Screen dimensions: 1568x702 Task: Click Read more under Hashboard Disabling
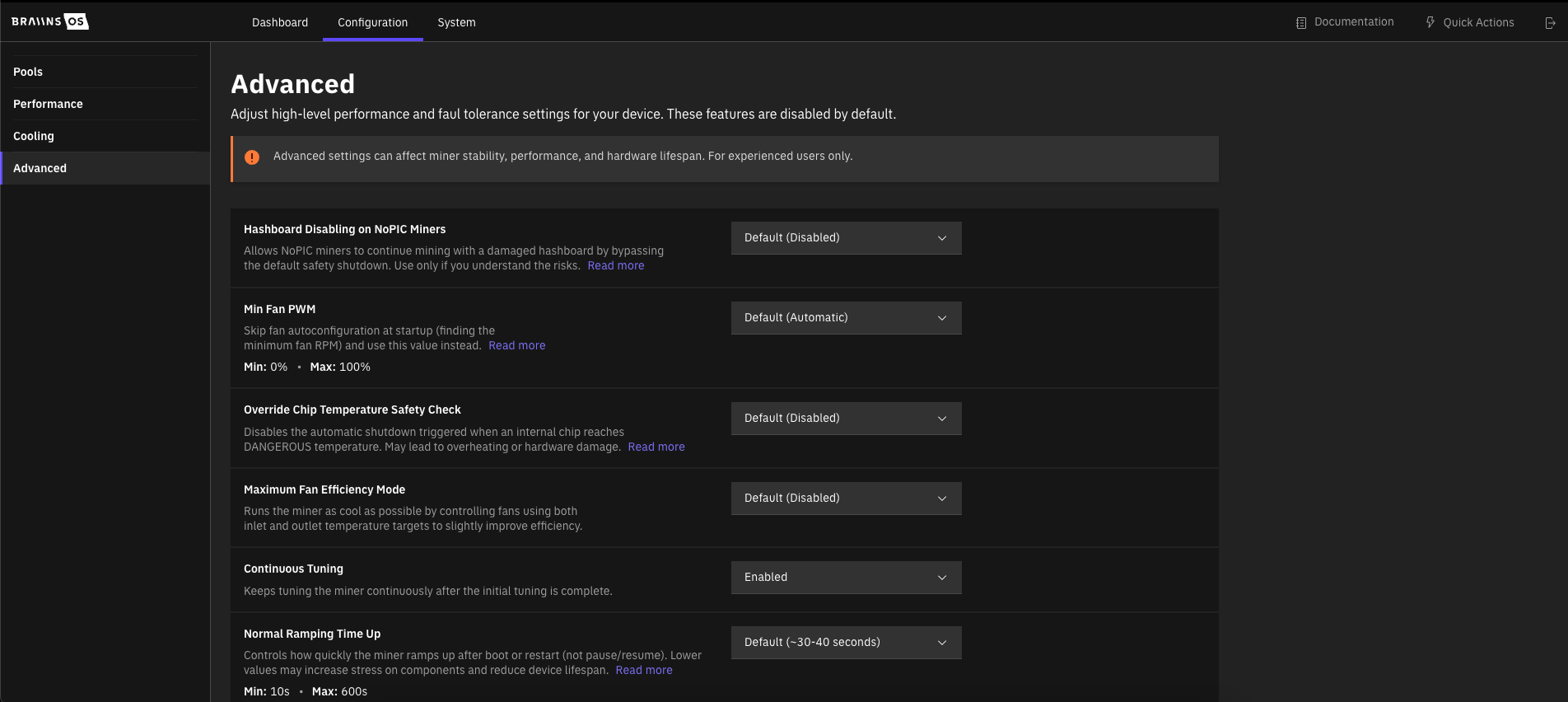(616, 265)
